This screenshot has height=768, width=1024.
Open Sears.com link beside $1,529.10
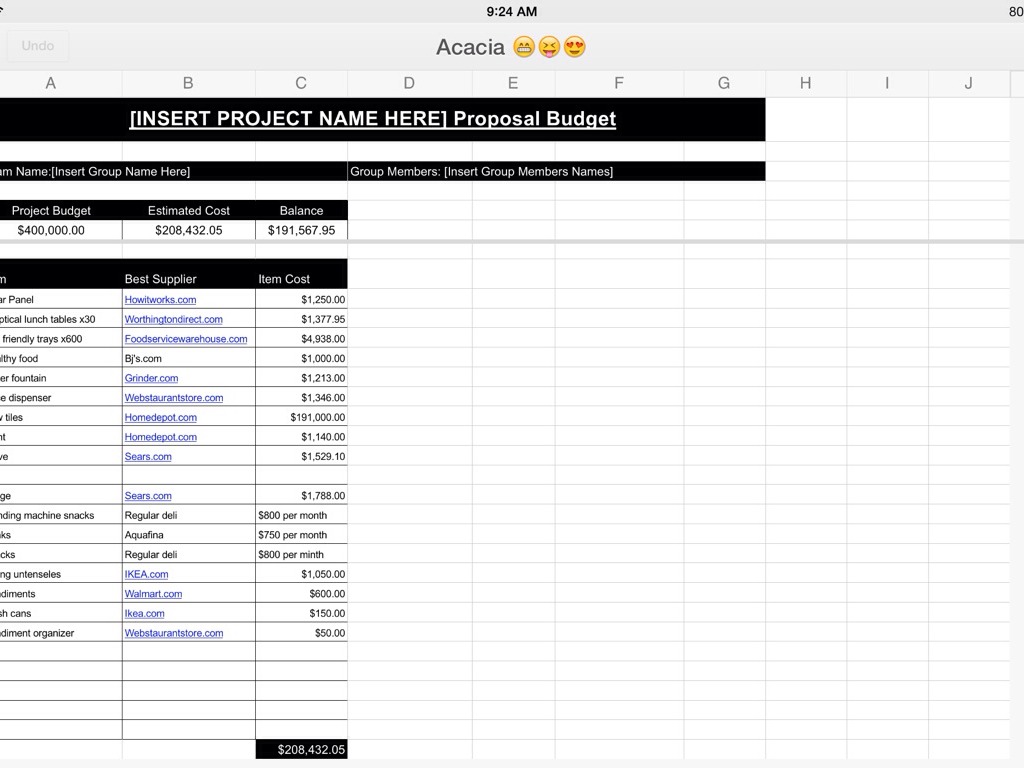click(x=148, y=457)
